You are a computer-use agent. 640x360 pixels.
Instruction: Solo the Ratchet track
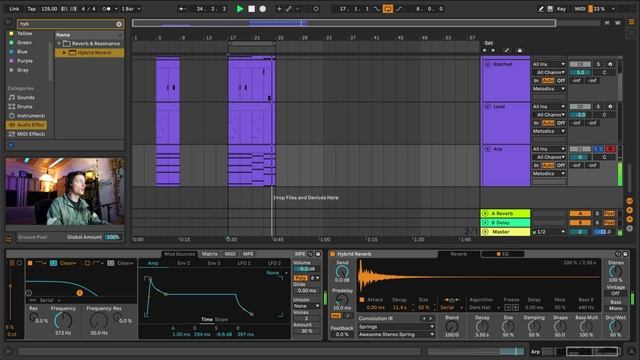pyautogui.click(x=598, y=64)
